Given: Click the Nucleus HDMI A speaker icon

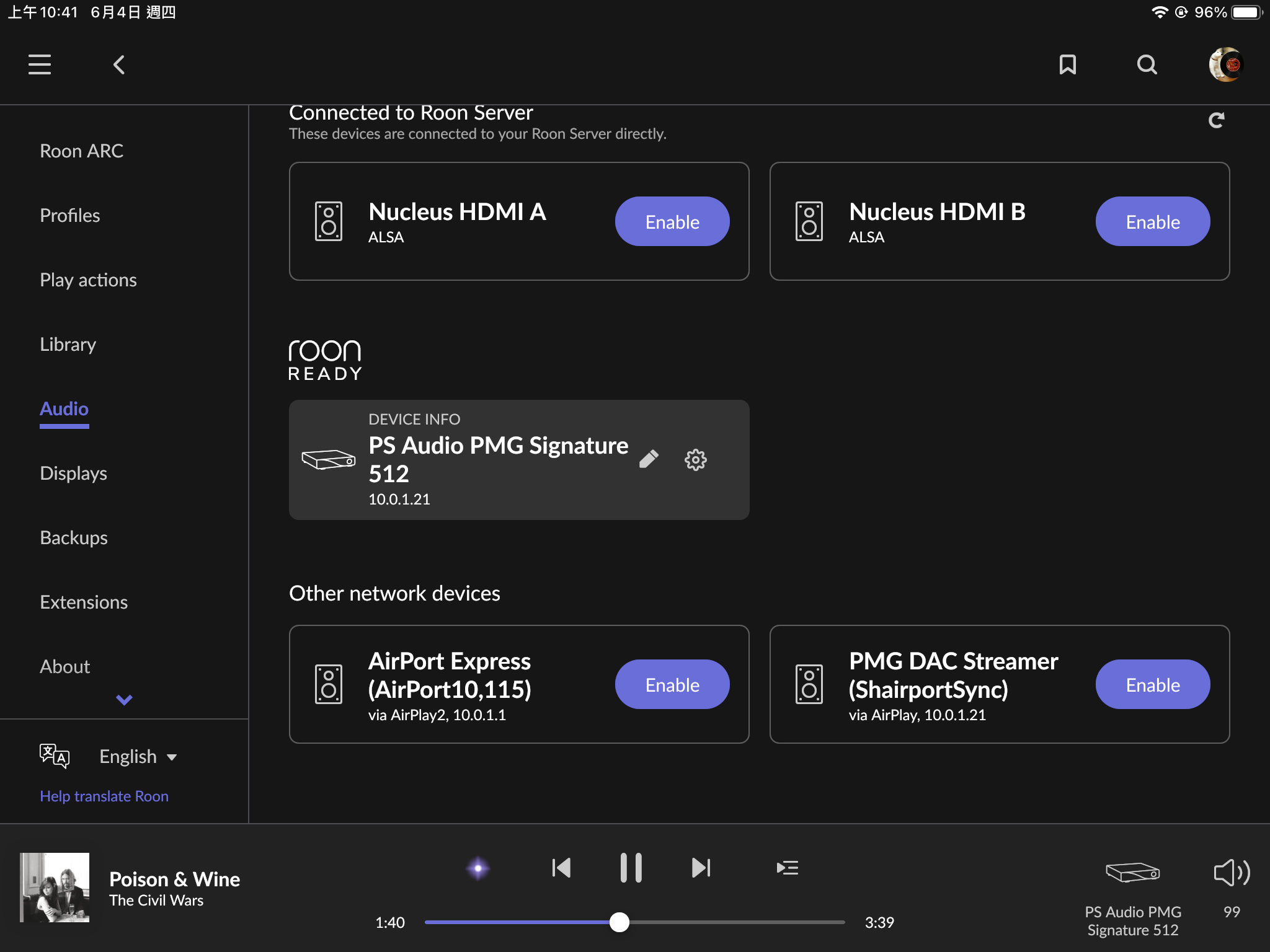Looking at the screenshot, I should click(329, 221).
